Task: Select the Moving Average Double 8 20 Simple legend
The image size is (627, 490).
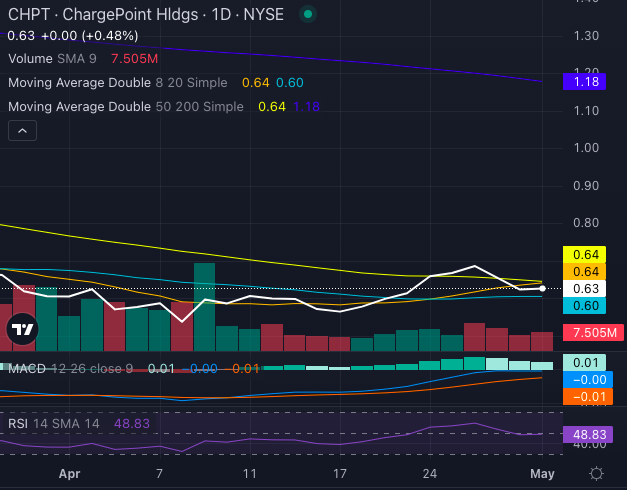Action: click(x=118, y=83)
